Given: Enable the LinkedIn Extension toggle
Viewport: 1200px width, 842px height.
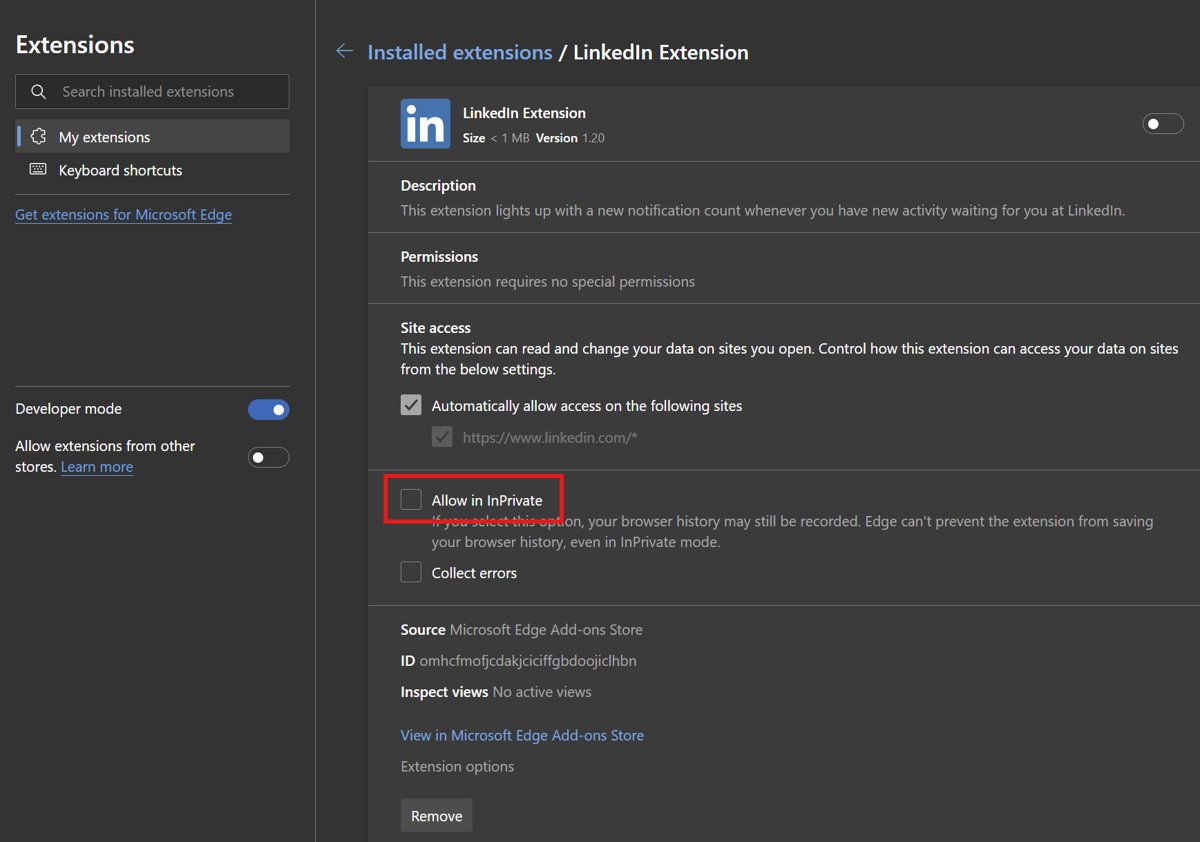Looking at the screenshot, I should point(1163,124).
